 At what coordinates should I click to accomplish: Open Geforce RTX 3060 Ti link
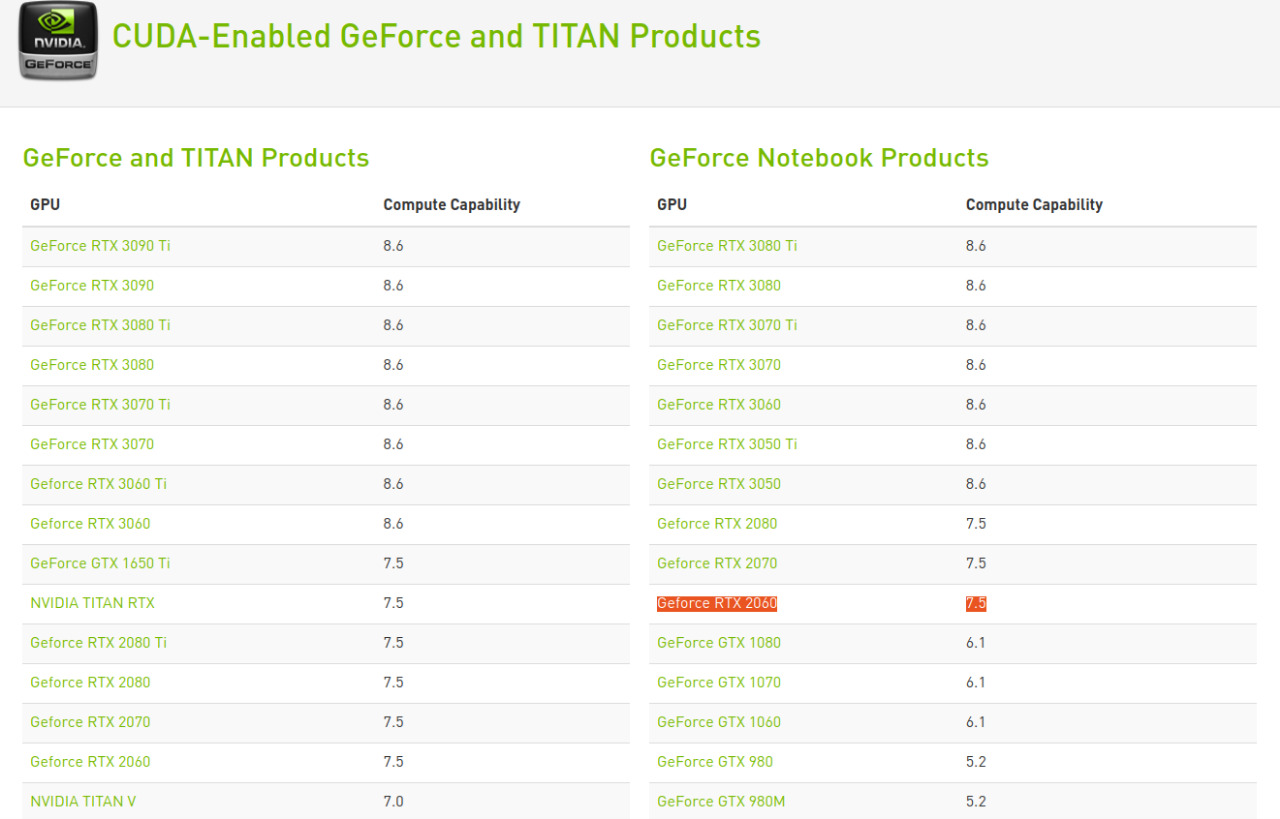coord(98,484)
